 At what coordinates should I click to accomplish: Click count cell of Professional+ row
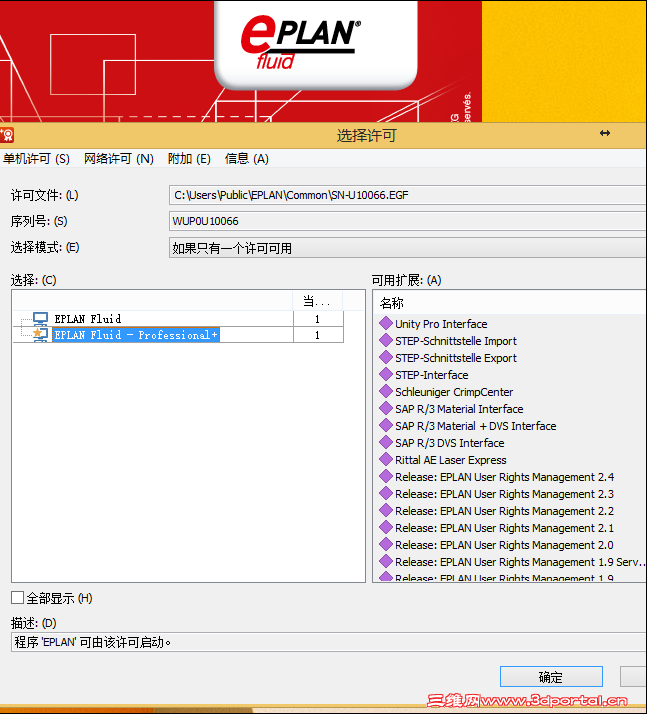318,335
